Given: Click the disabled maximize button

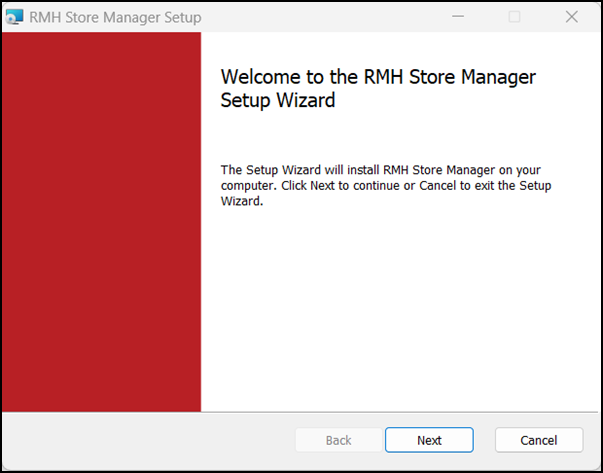Looking at the screenshot, I should (x=515, y=17).
